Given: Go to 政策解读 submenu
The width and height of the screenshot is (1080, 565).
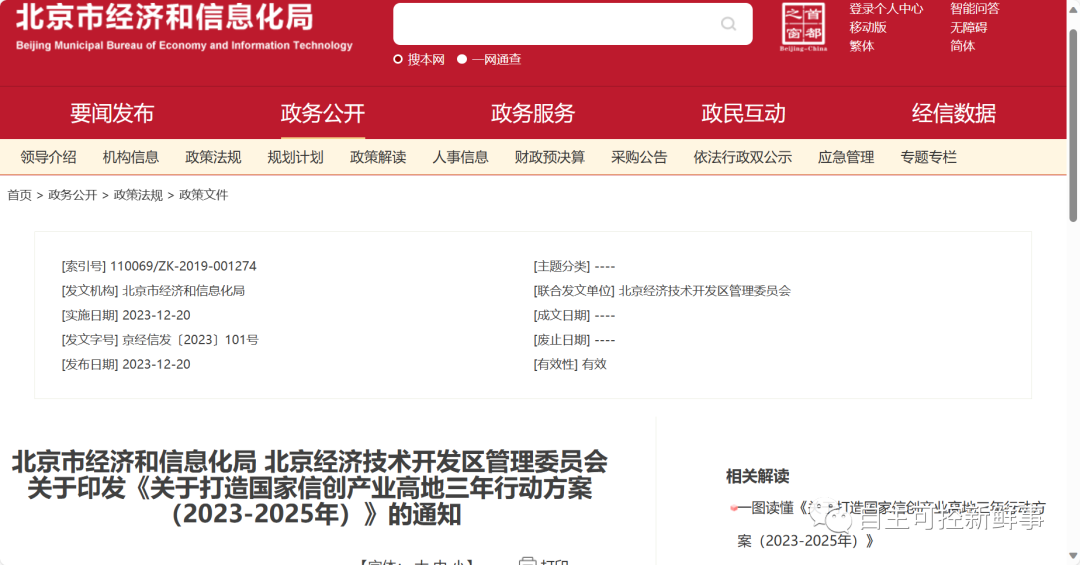Looking at the screenshot, I should click(x=378, y=157).
